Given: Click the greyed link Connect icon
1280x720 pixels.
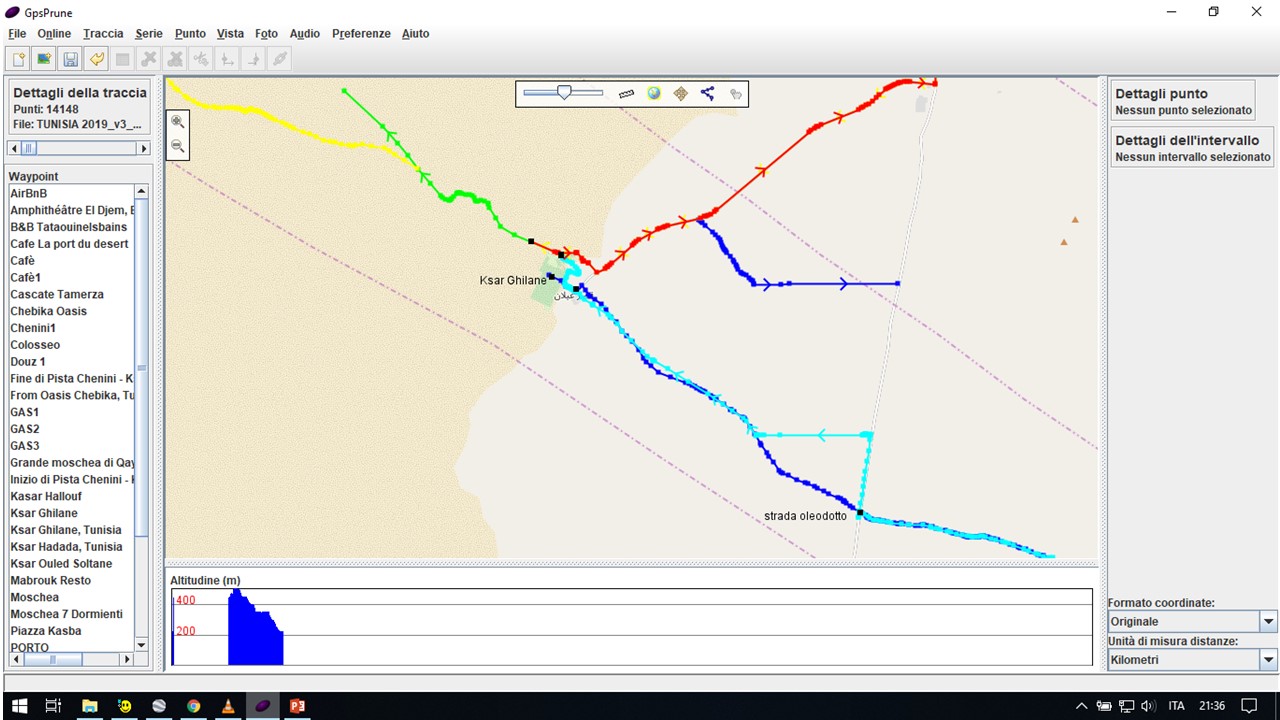Looking at the screenshot, I should pyautogui.click(x=280, y=59).
